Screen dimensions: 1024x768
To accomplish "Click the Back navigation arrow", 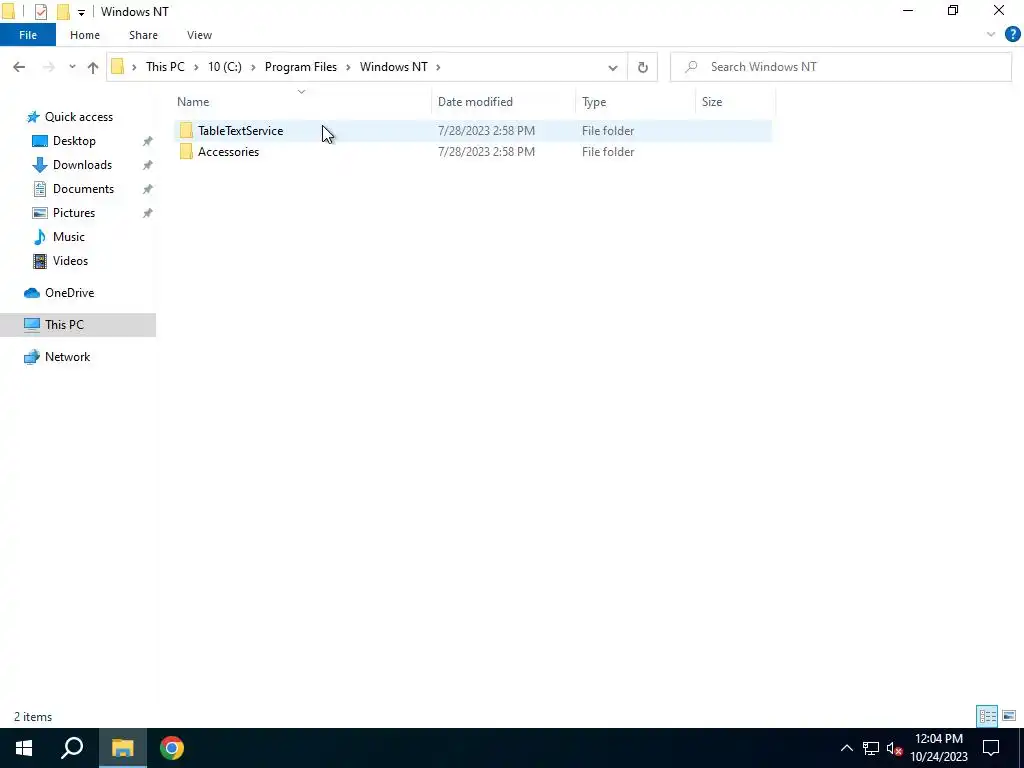I will (19, 67).
